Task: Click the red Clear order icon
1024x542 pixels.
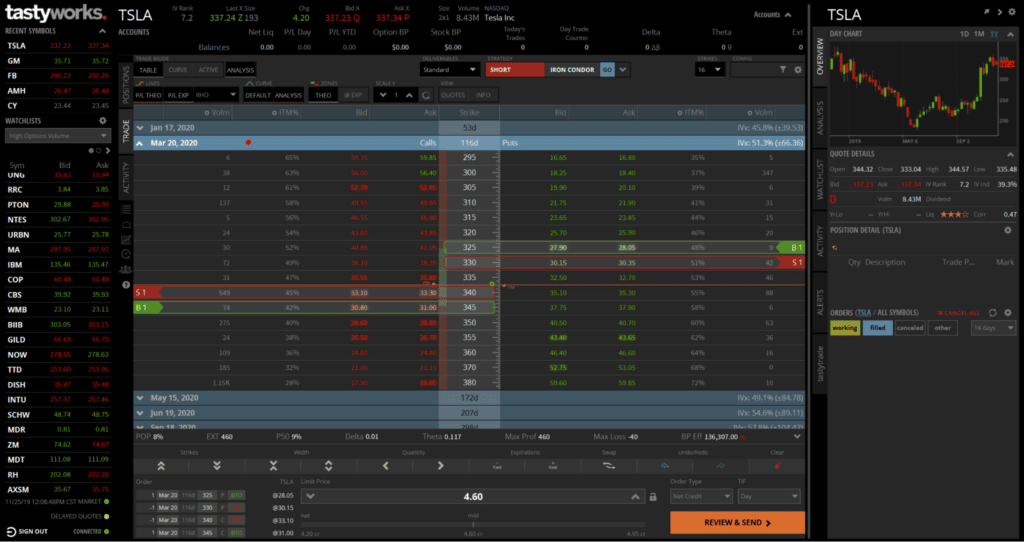Action: click(x=775, y=466)
